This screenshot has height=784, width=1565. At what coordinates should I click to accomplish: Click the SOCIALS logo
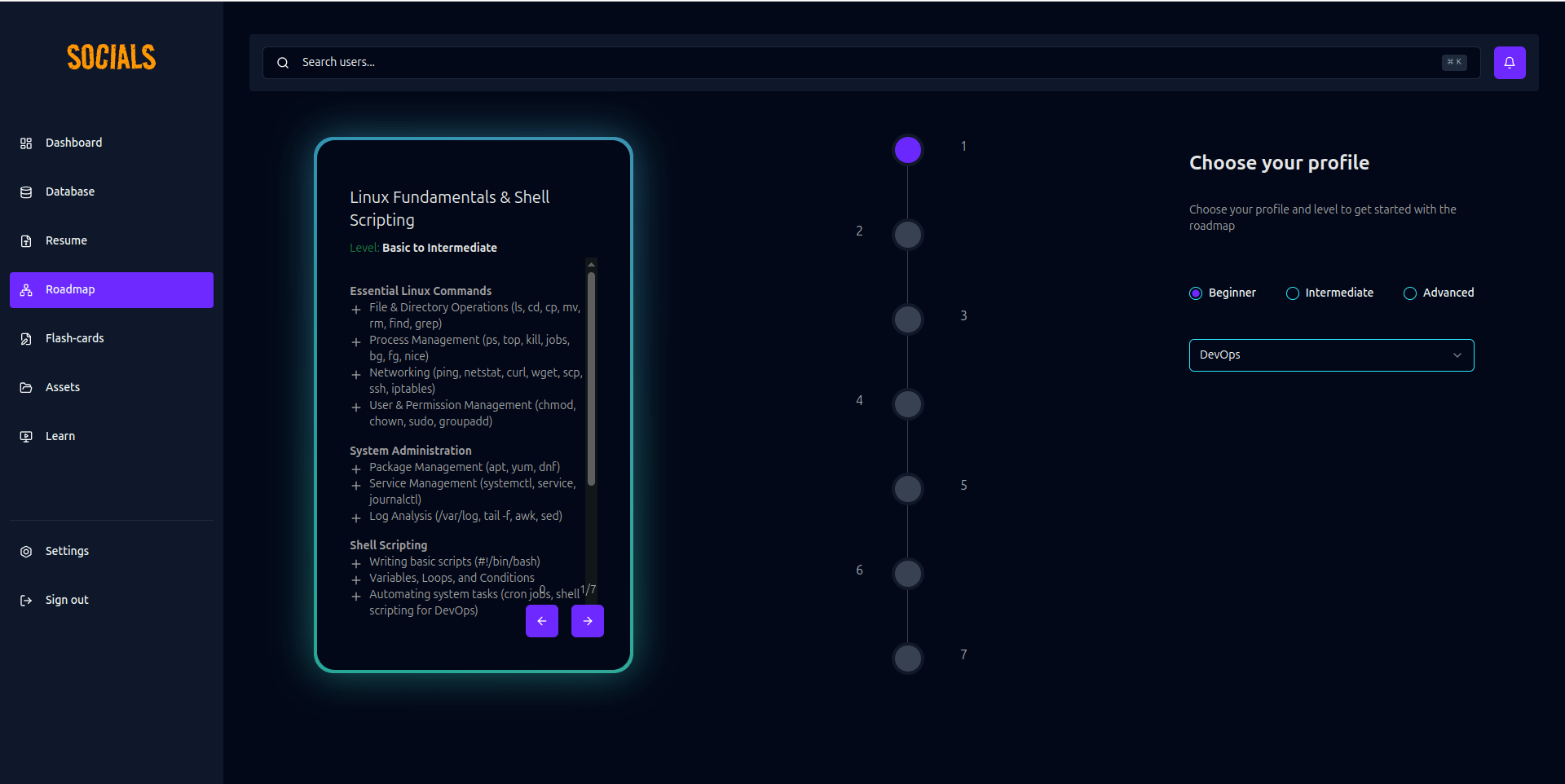[x=112, y=57]
